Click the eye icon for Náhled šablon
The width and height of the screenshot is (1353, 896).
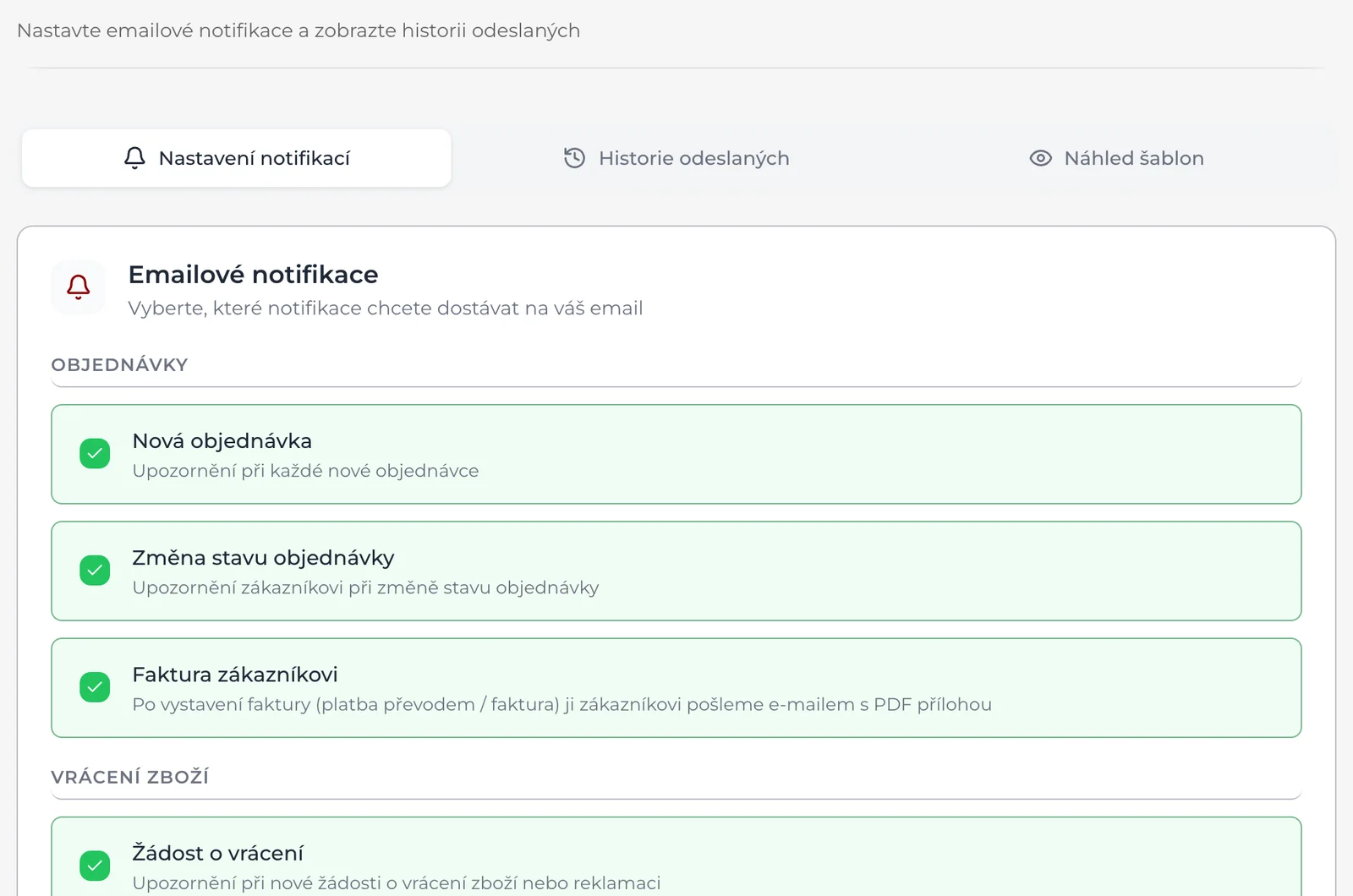[x=1040, y=158]
